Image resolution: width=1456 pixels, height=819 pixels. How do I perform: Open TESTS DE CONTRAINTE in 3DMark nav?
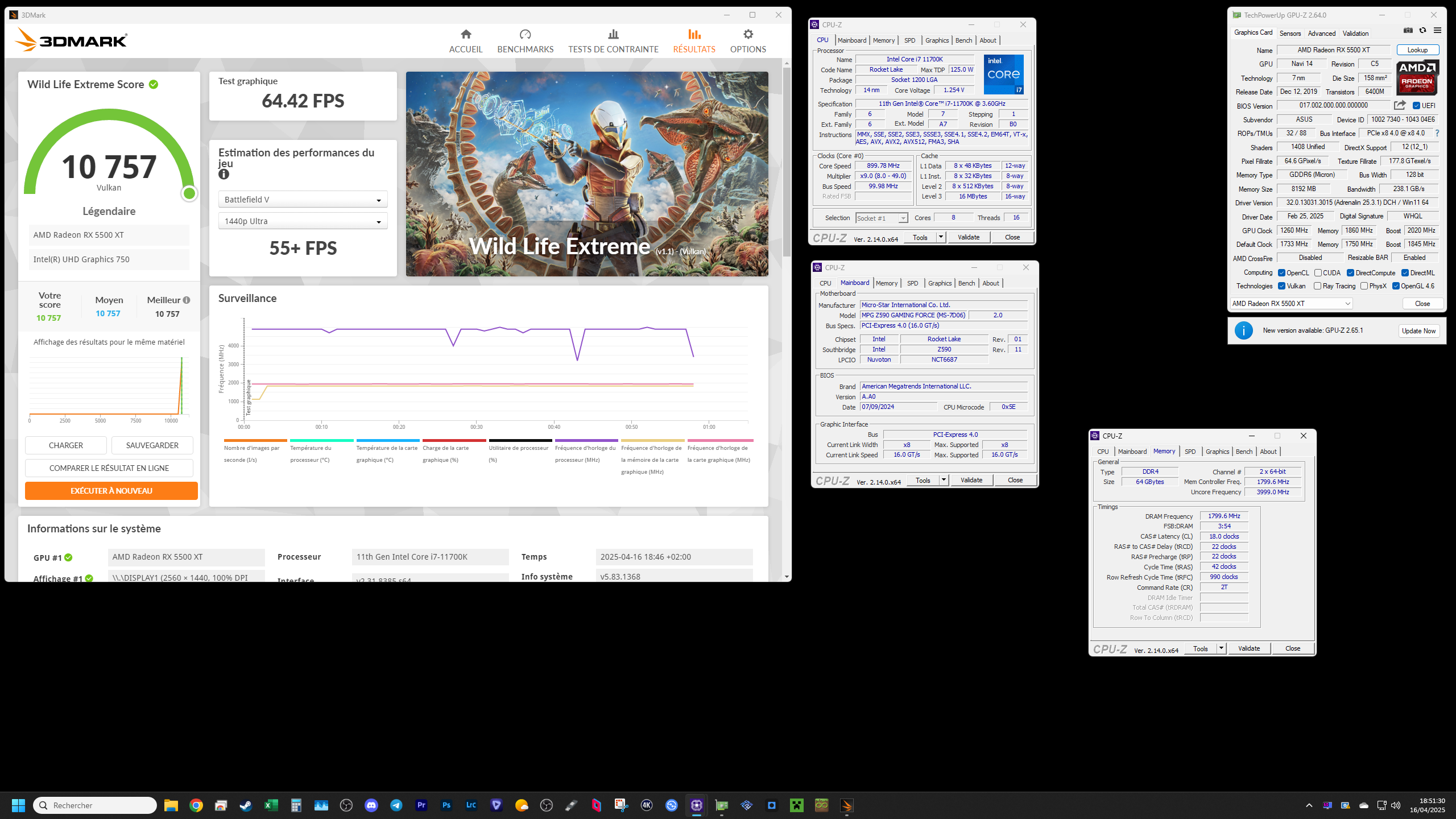pos(613,42)
